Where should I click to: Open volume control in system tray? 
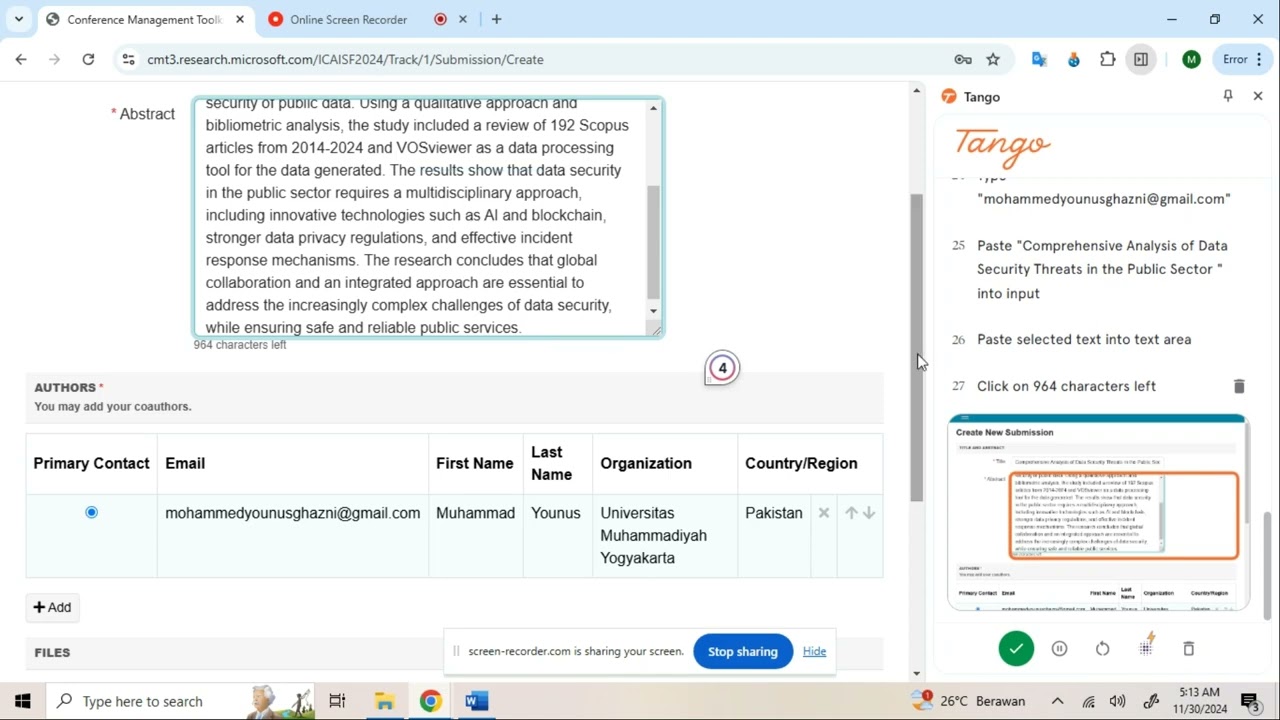pyautogui.click(x=1118, y=701)
